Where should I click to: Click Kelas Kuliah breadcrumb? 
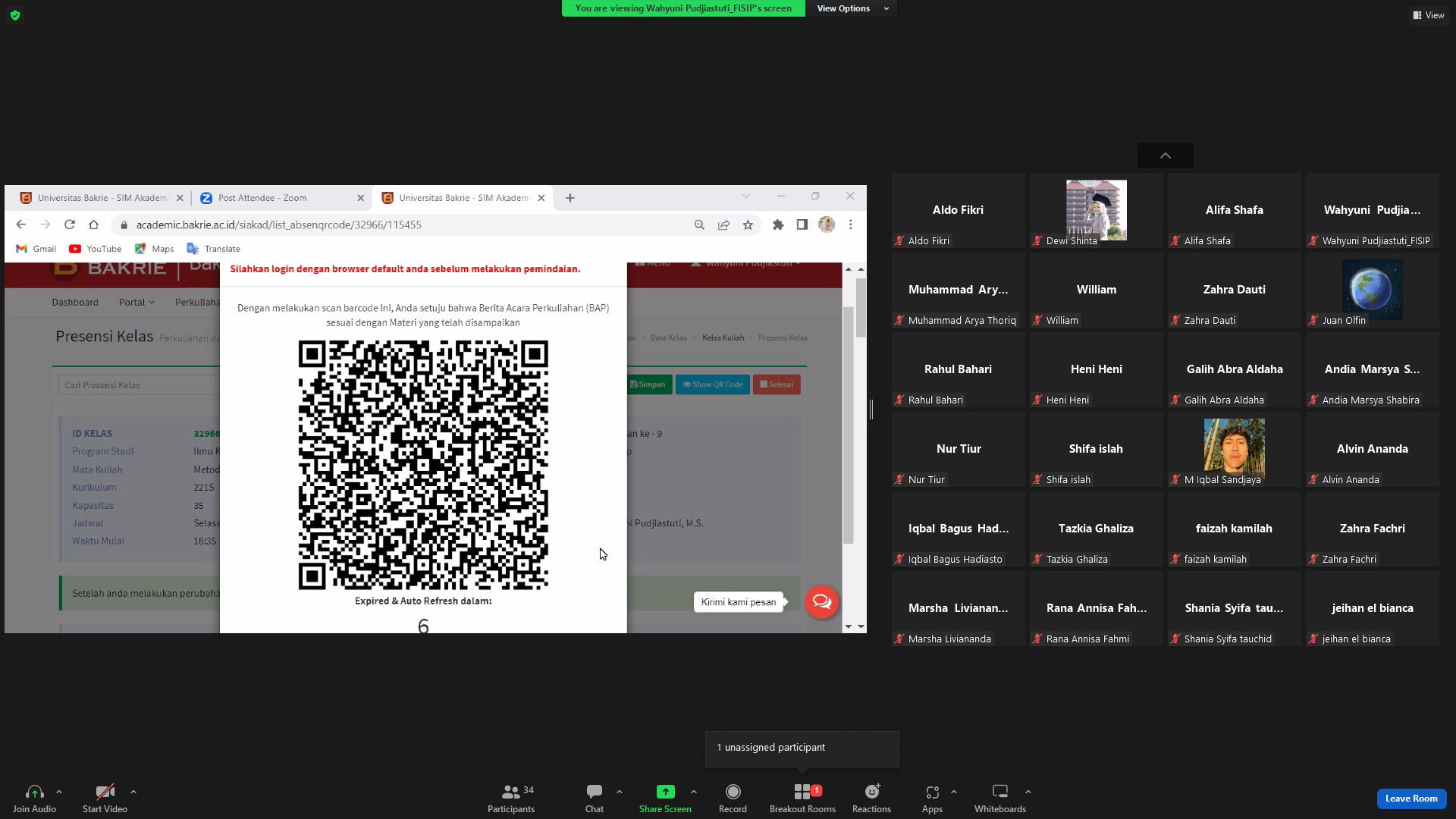[723, 338]
